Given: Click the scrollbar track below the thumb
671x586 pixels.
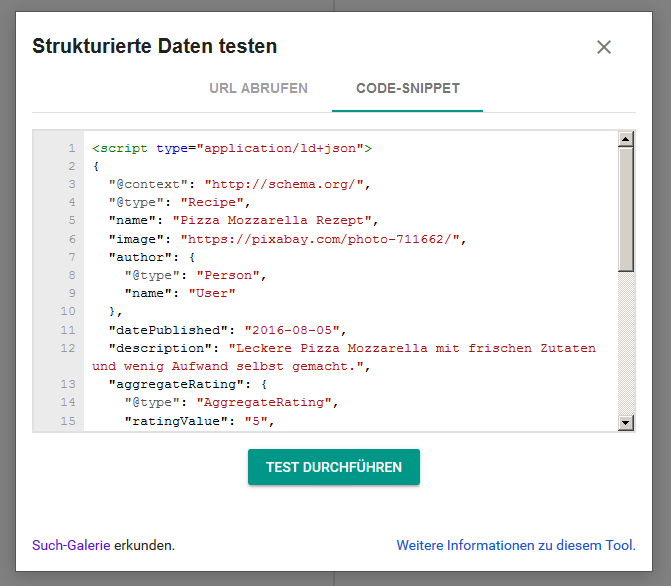Looking at the screenshot, I should pos(626,340).
